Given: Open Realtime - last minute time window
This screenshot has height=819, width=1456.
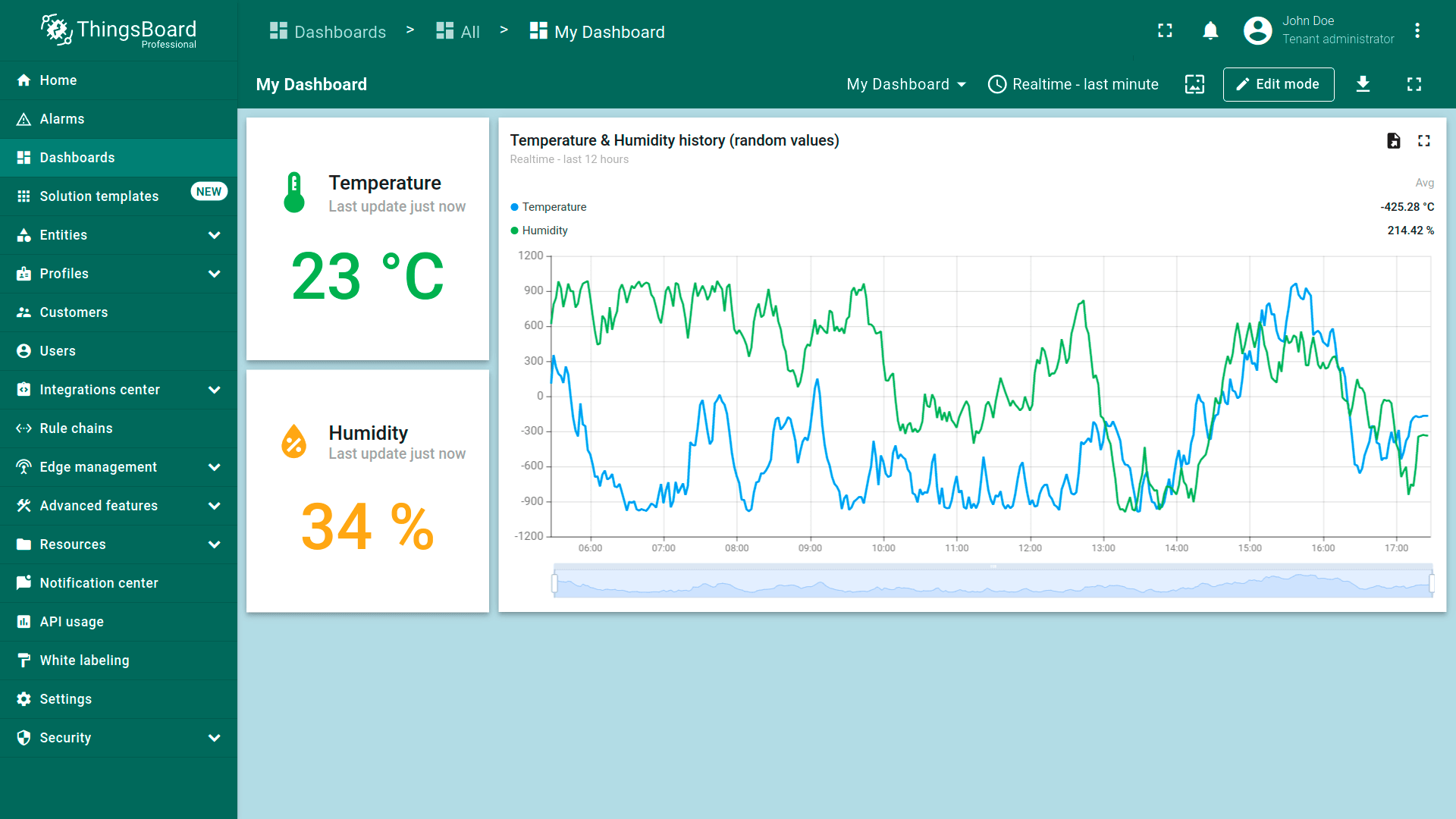Looking at the screenshot, I should coord(1073,84).
